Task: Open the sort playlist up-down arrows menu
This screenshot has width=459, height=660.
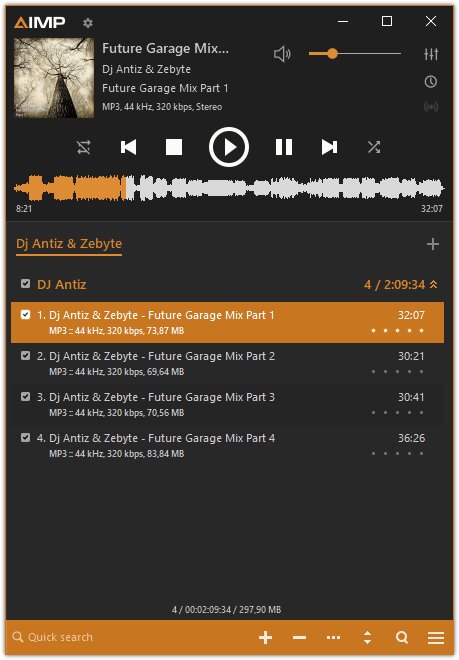Action: (x=367, y=637)
